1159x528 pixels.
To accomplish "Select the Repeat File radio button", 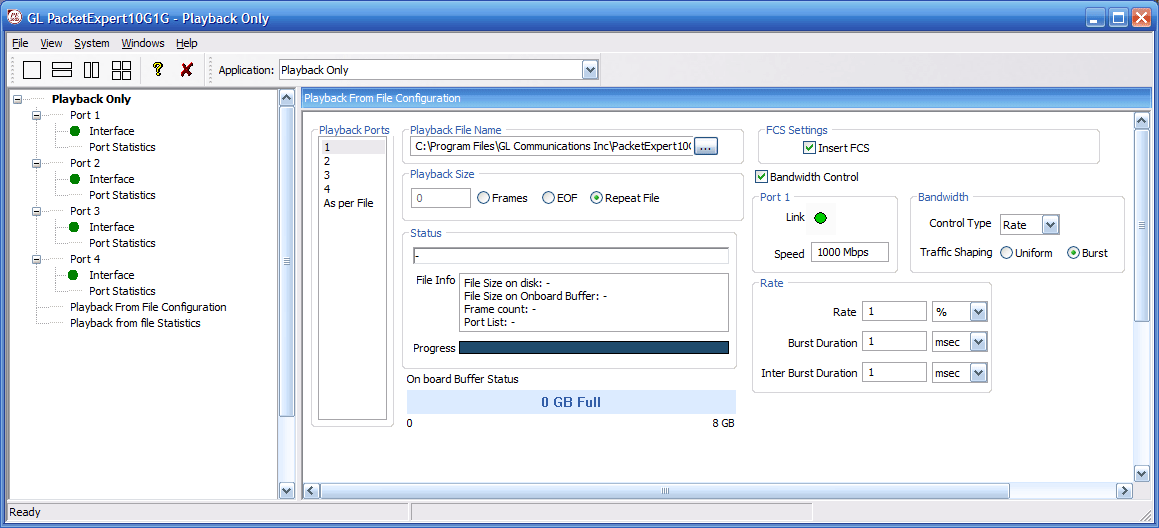I will tap(597, 198).
